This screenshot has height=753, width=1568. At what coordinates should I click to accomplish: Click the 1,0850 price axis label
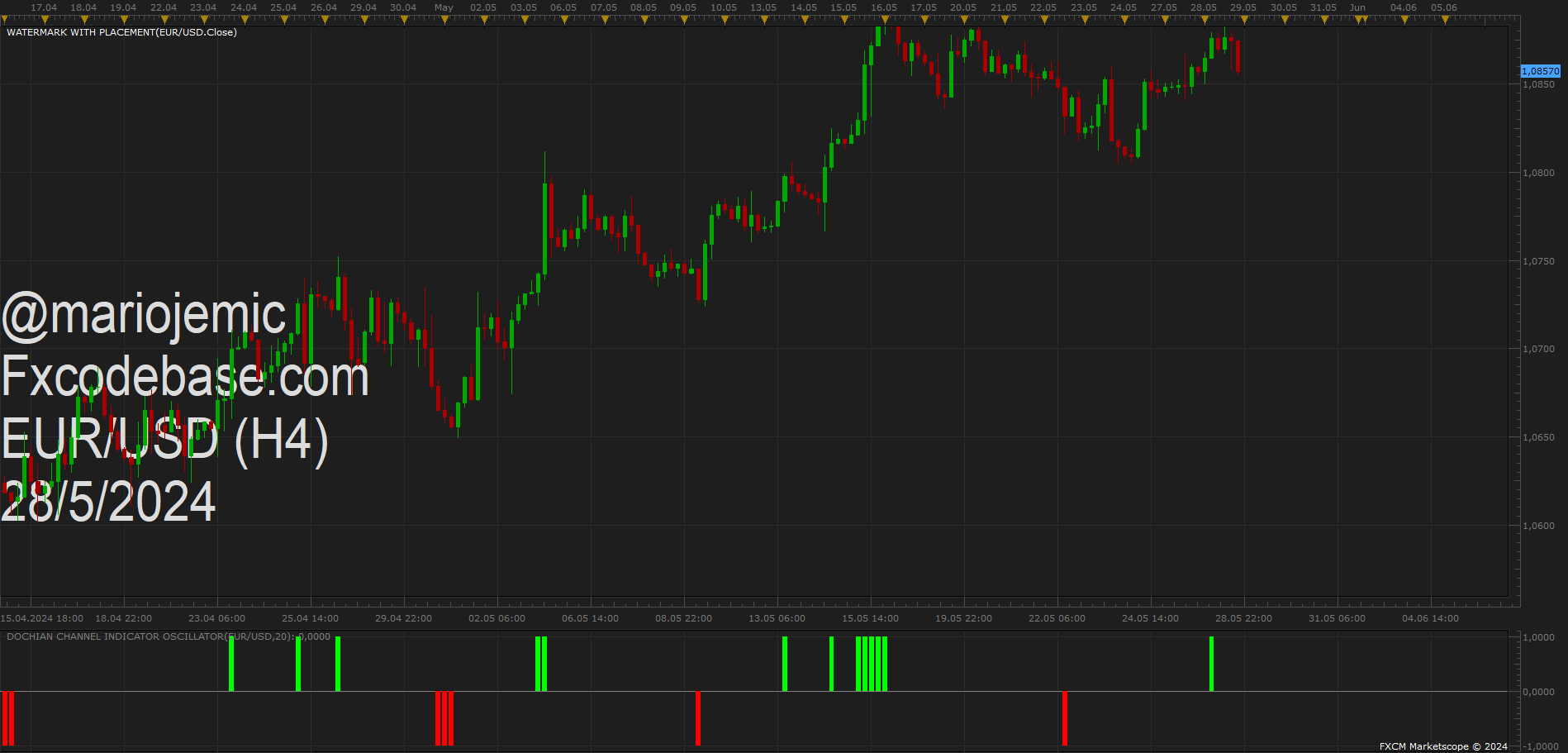tap(1539, 84)
